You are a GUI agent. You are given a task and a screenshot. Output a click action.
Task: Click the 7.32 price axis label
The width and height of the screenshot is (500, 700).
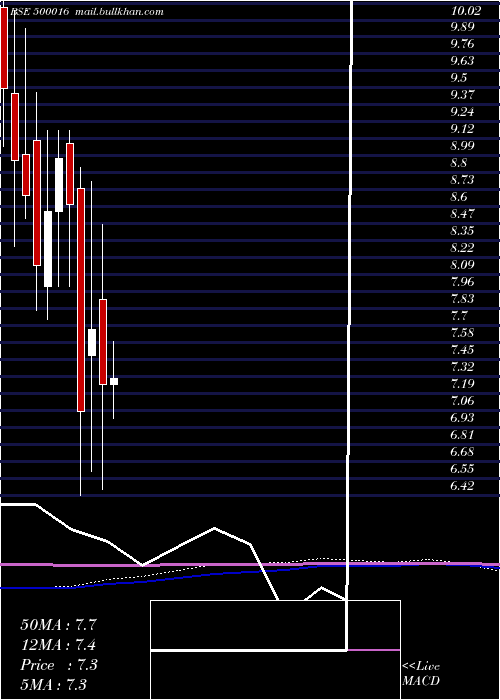coord(462,367)
